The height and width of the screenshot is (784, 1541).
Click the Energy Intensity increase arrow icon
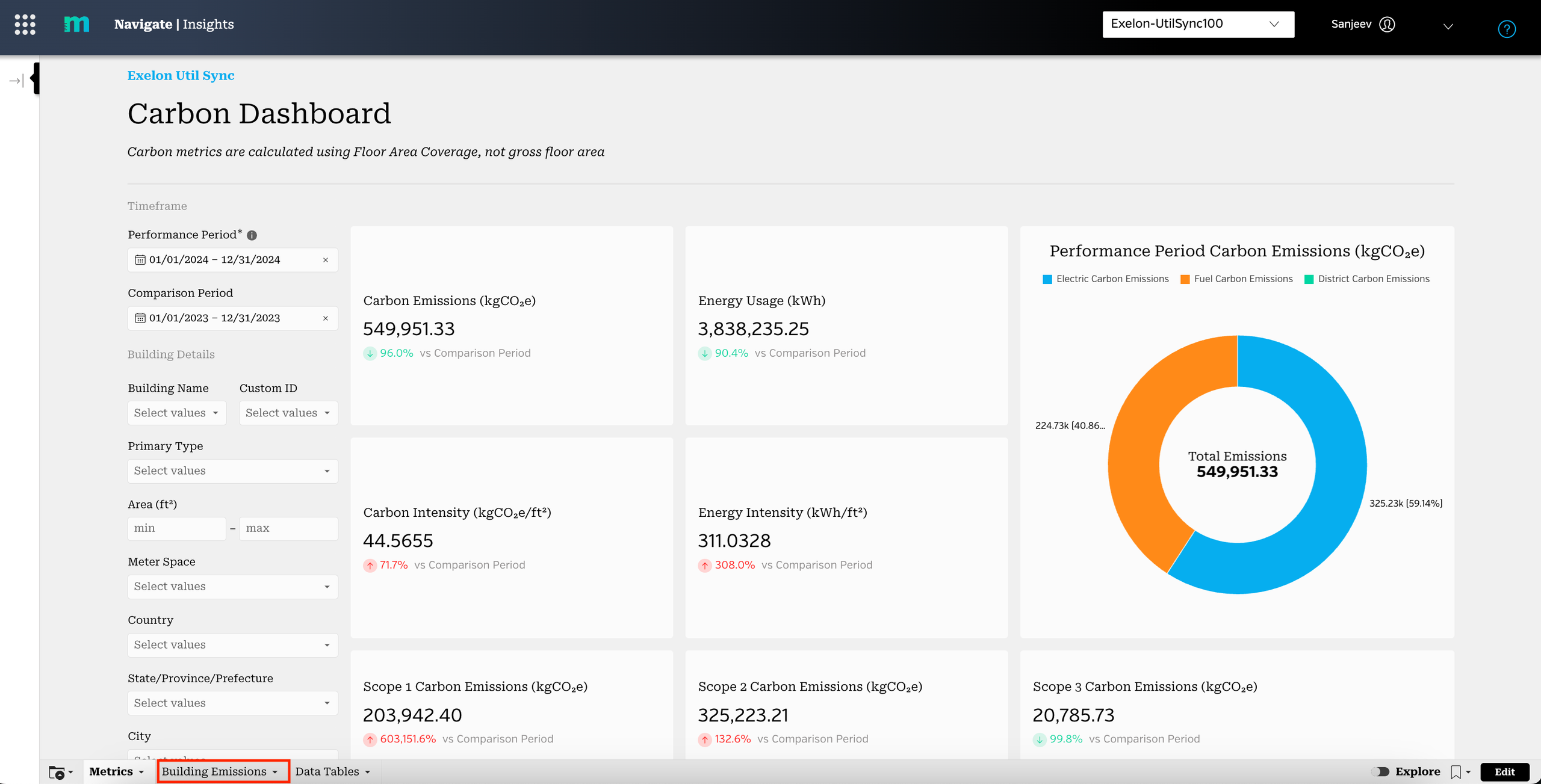coord(705,566)
